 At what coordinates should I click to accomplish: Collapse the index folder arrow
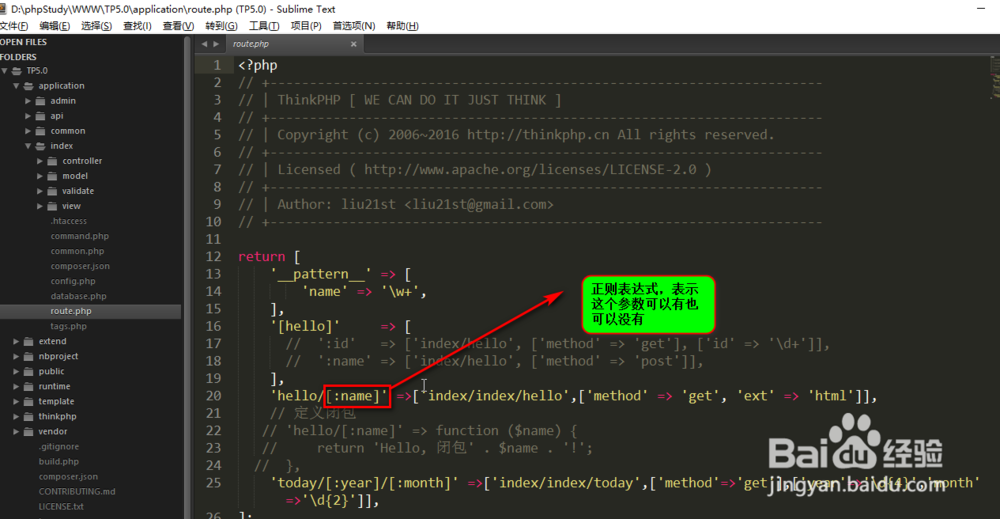coord(28,146)
